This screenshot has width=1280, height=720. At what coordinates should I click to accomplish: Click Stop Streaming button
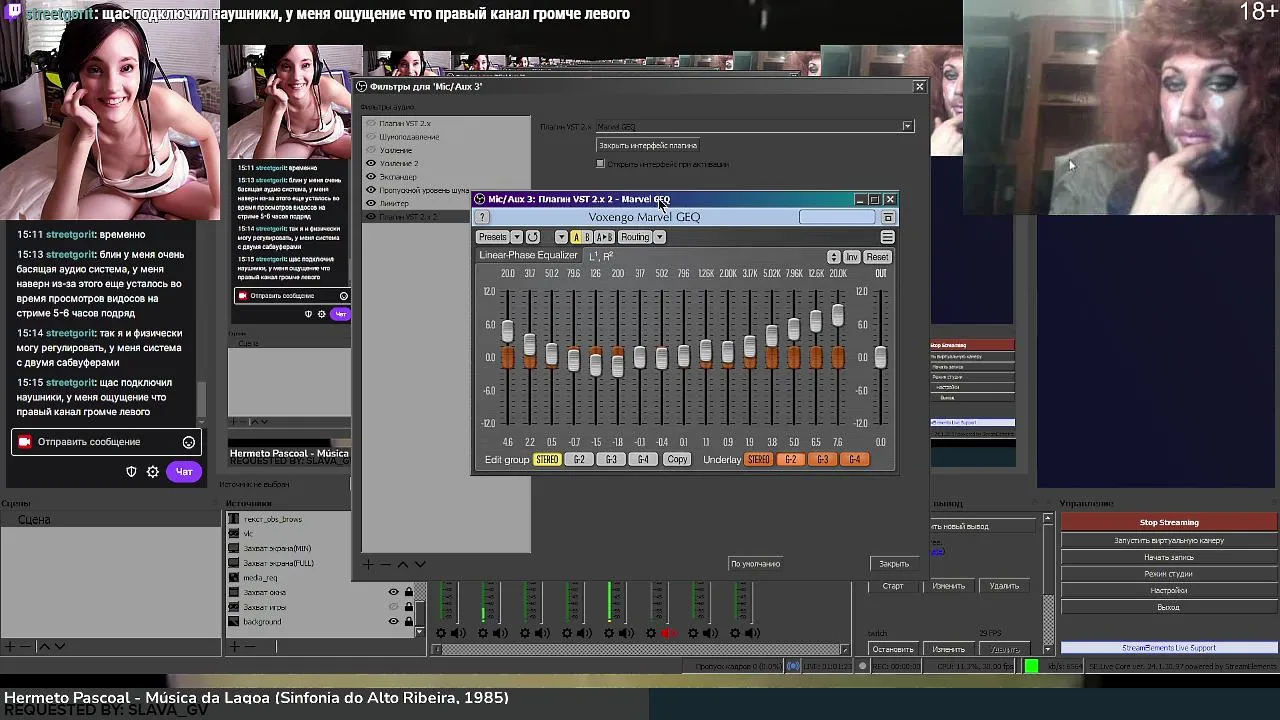coord(1169,522)
